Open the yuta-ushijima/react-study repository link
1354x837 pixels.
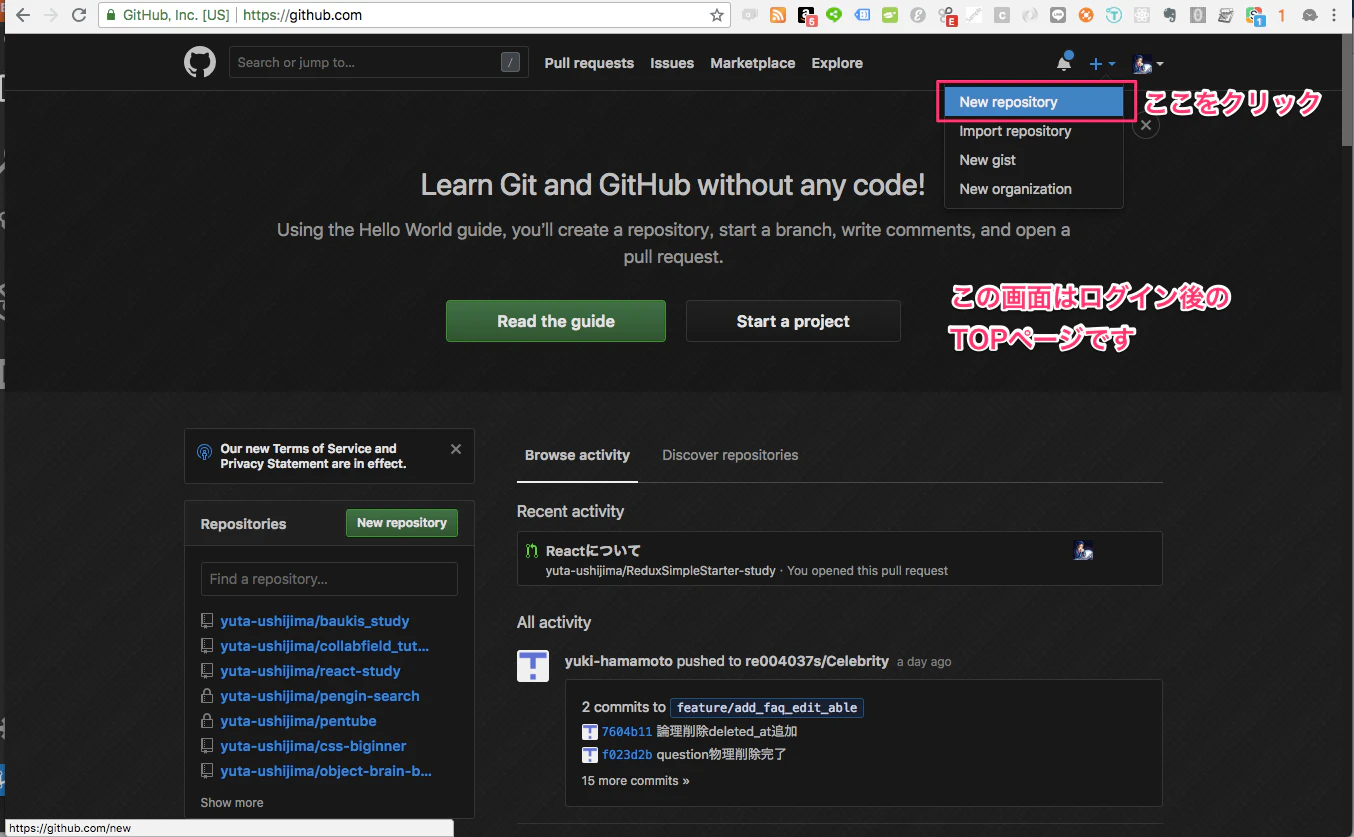(310, 671)
